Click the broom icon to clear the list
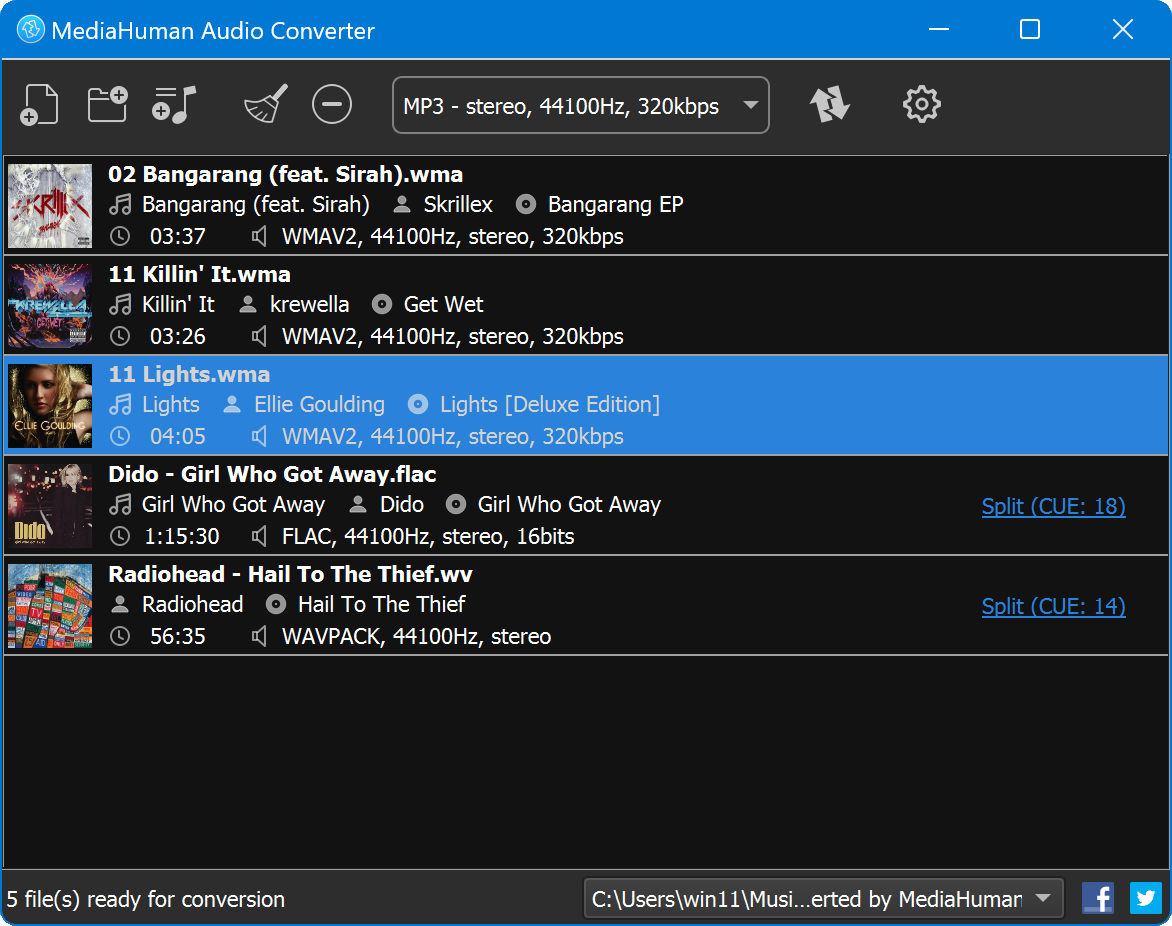Image resolution: width=1172 pixels, height=926 pixels. [x=264, y=103]
